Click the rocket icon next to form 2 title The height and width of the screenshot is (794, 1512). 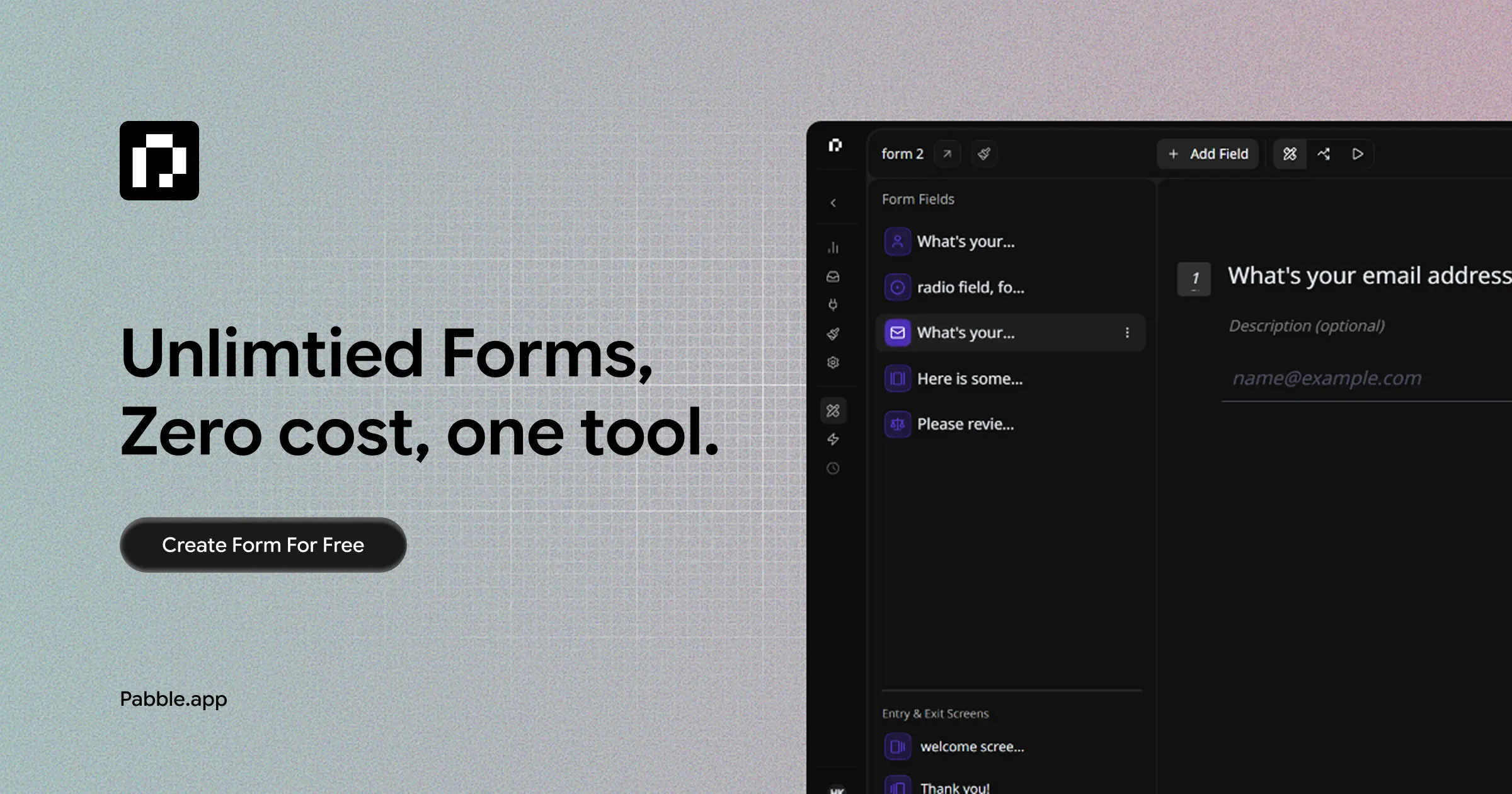point(984,154)
